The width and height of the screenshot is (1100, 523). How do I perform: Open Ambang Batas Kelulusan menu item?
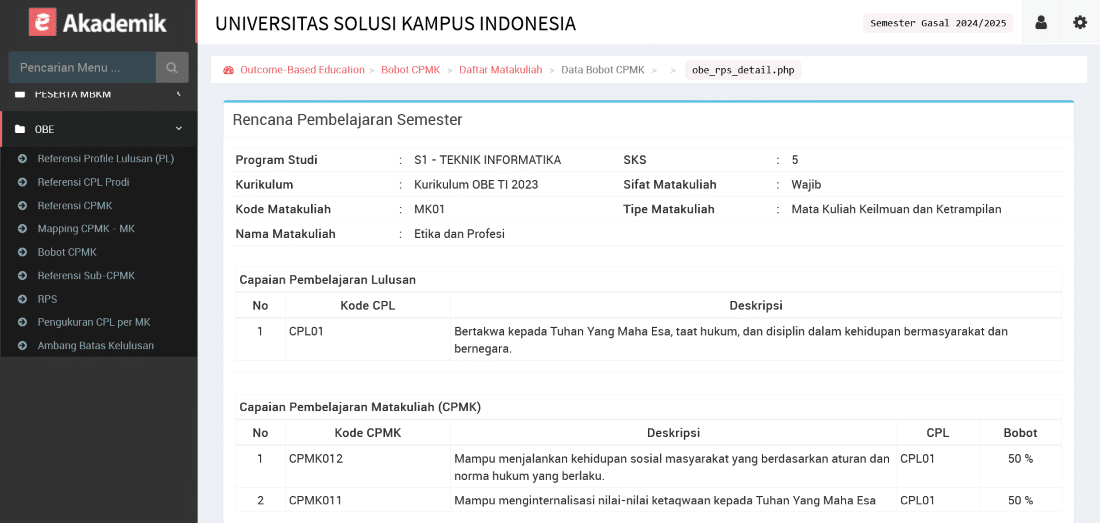click(x=95, y=346)
